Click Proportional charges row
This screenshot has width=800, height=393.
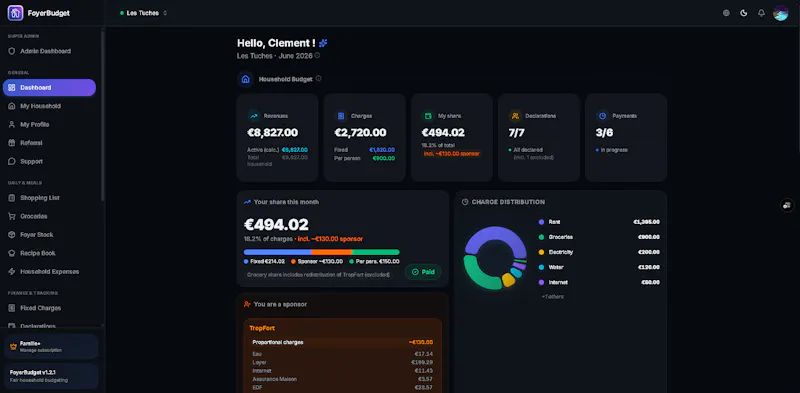343,342
